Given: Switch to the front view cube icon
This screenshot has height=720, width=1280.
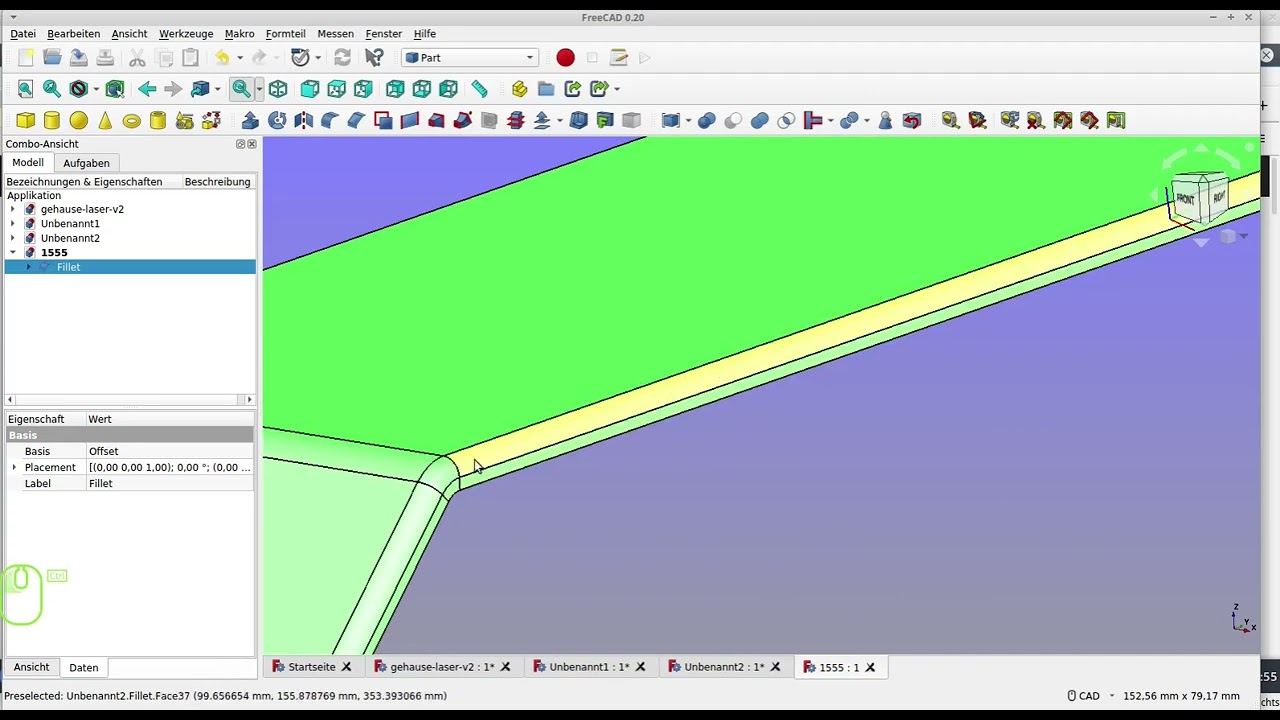Looking at the screenshot, I should [310, 89].
